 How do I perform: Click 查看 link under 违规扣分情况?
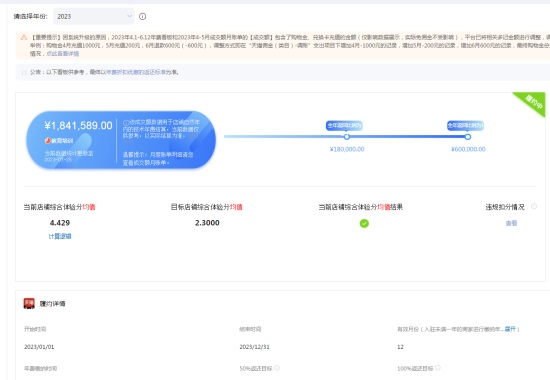[x=511, y=223]
